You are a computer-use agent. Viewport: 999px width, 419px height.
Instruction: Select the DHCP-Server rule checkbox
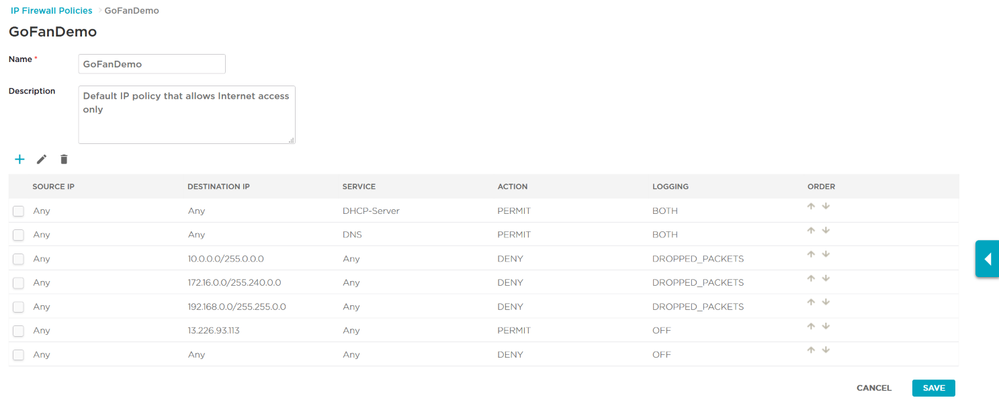tap(18, 211)
